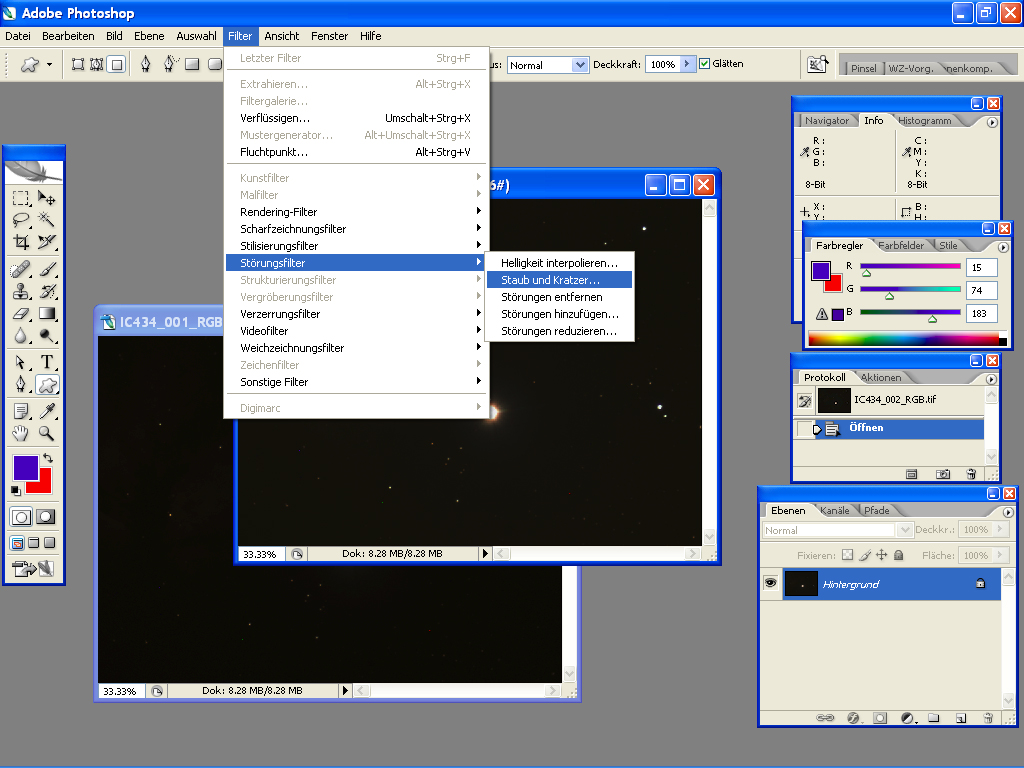Delete current state in Protokoll palette
This screenshot has height=768, width=1024.
(x=971, y=474)
